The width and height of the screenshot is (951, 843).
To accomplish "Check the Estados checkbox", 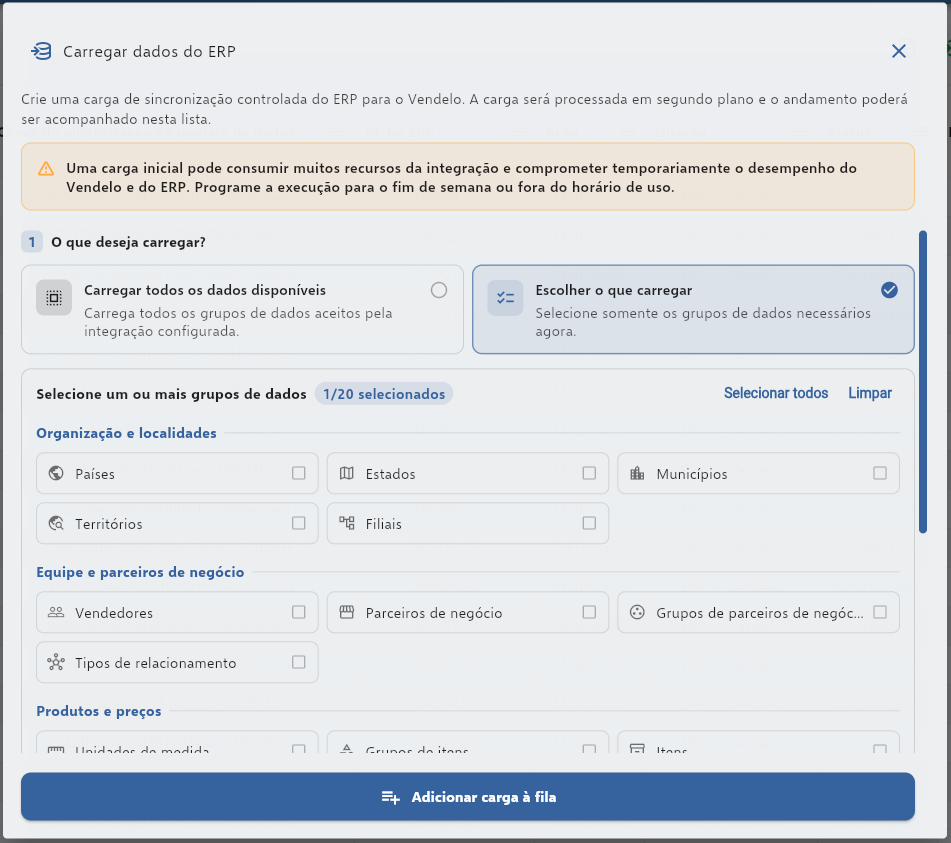I will coord(589,473).
